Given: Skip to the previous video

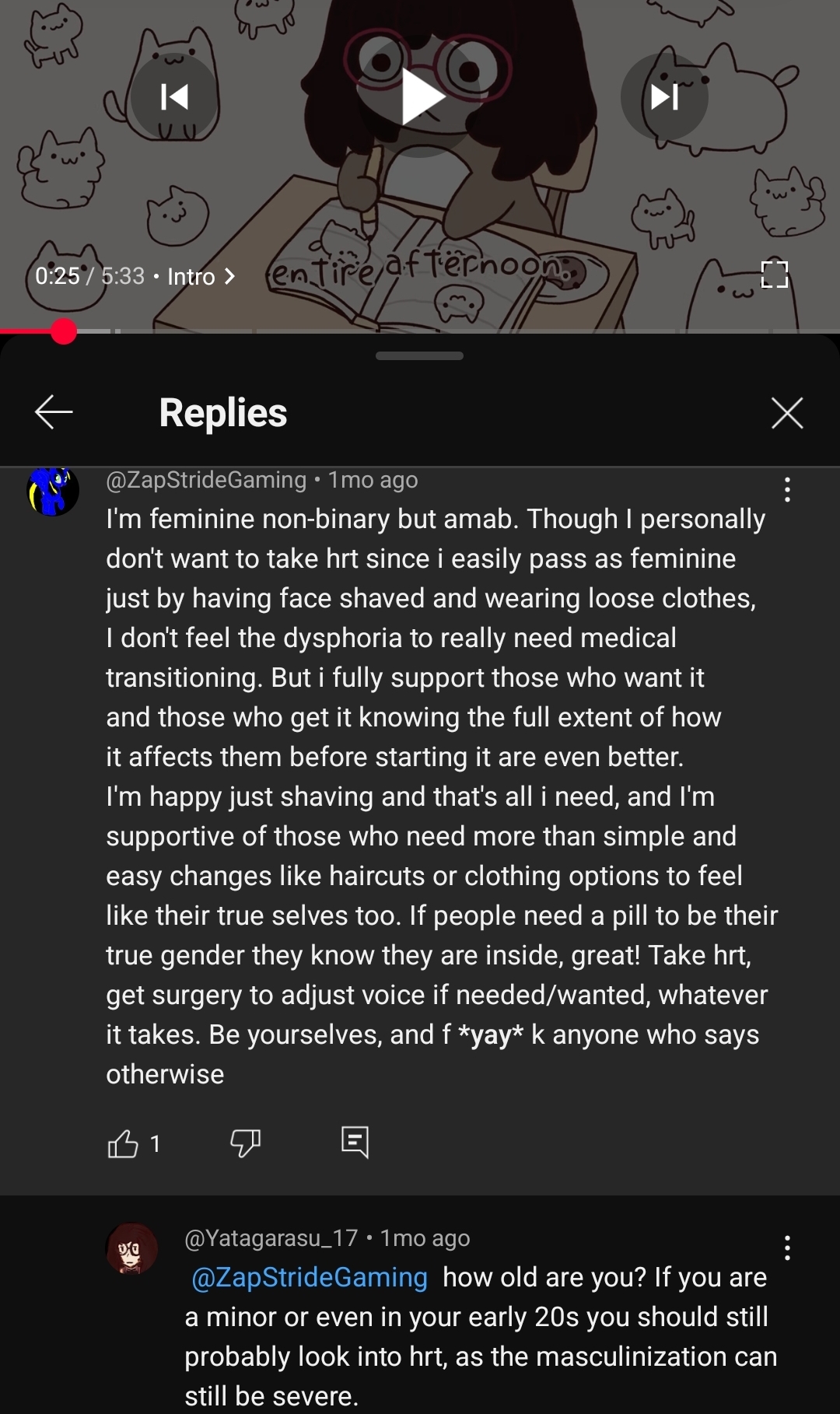Looking at the screenshot, I should [x=174, y=97].
